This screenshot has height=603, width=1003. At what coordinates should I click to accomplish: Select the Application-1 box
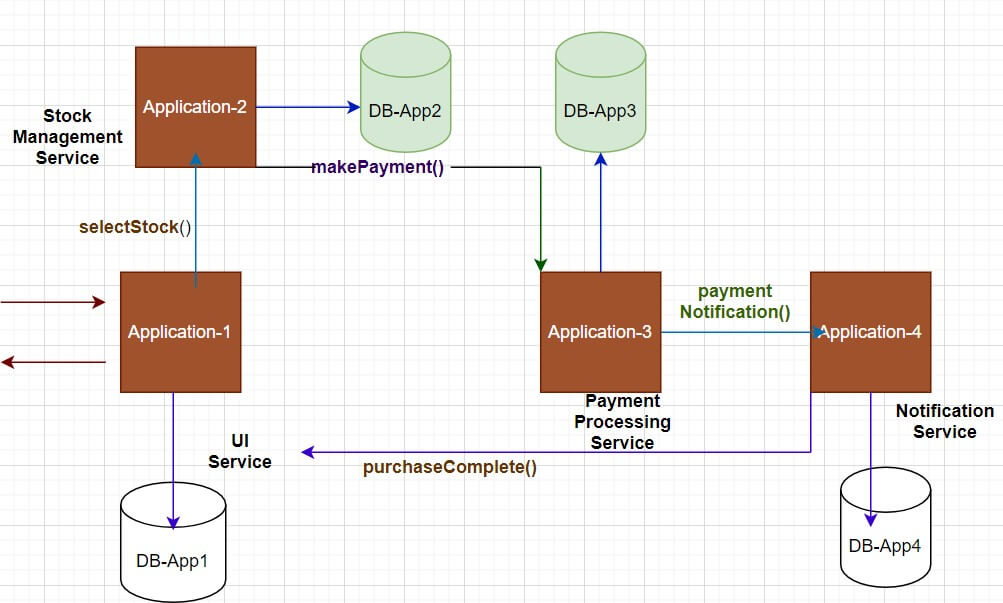click(180, 331)
